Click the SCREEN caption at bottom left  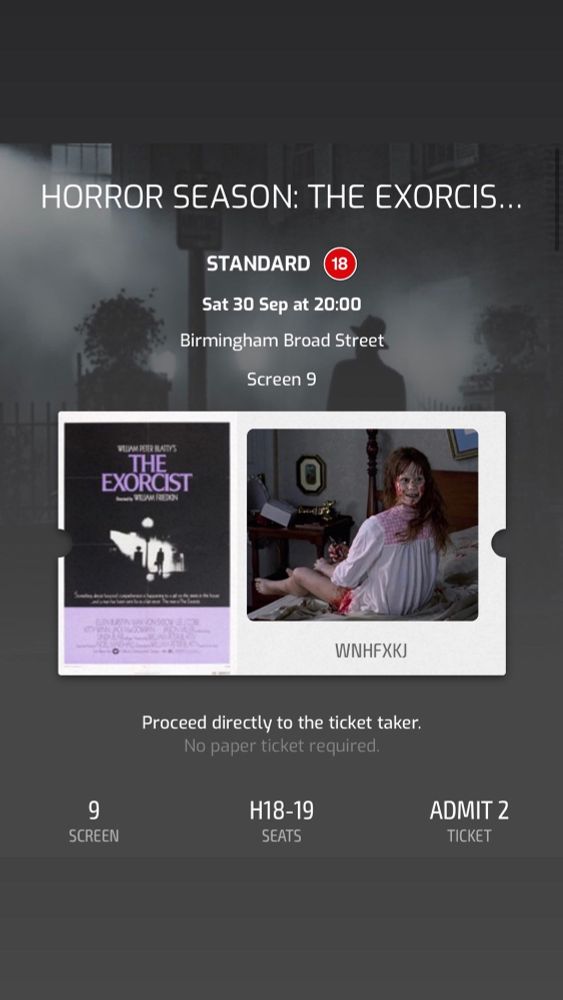(x=94, y=836)
